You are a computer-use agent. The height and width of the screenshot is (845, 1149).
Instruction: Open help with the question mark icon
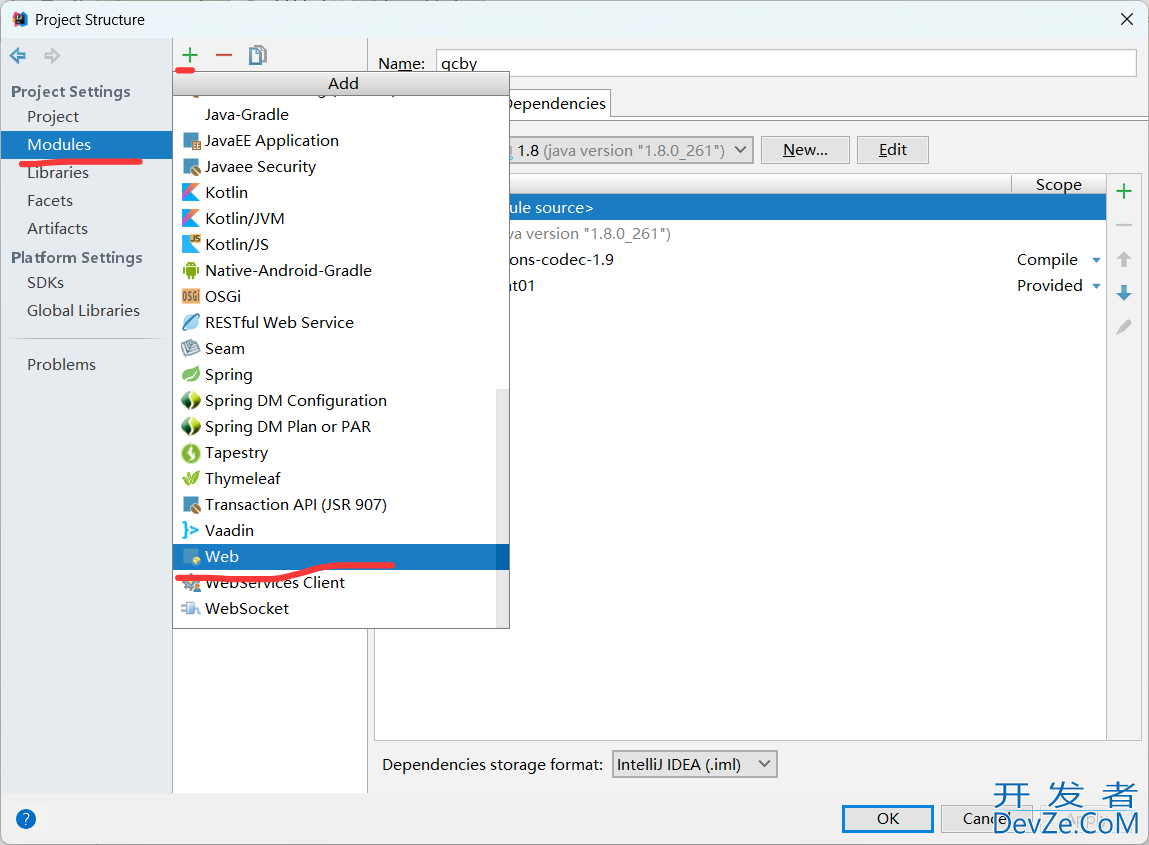pos(26,819)
